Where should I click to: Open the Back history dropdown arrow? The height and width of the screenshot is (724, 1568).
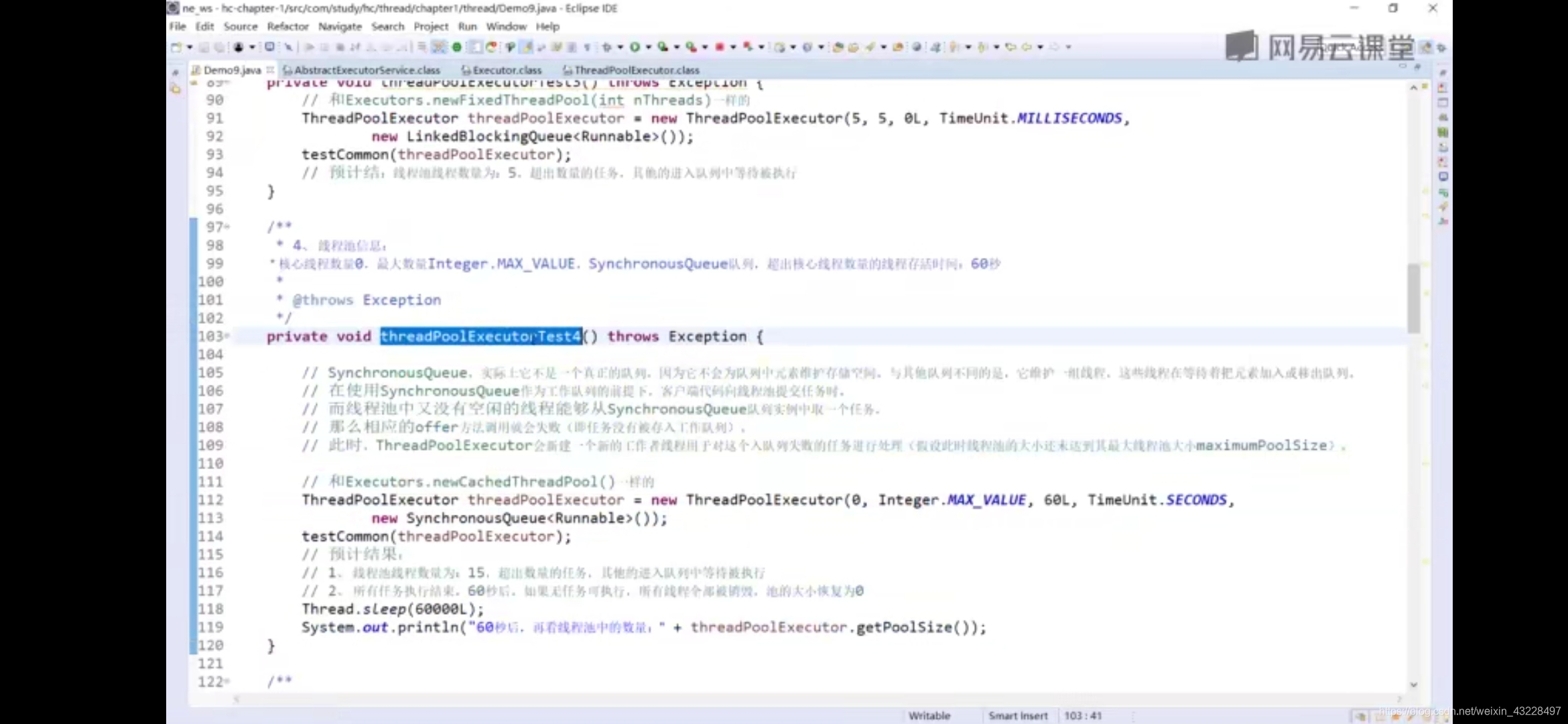click(x=1040, y=47)
